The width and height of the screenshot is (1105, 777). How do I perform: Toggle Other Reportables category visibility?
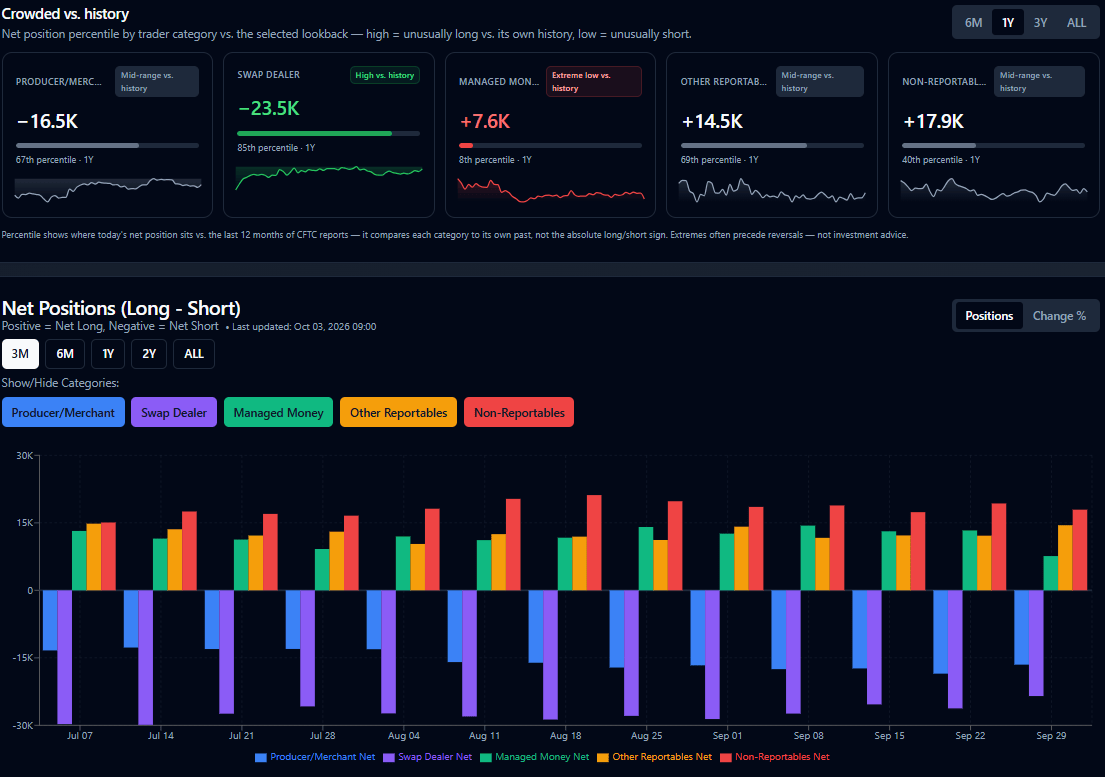[398, 412]
